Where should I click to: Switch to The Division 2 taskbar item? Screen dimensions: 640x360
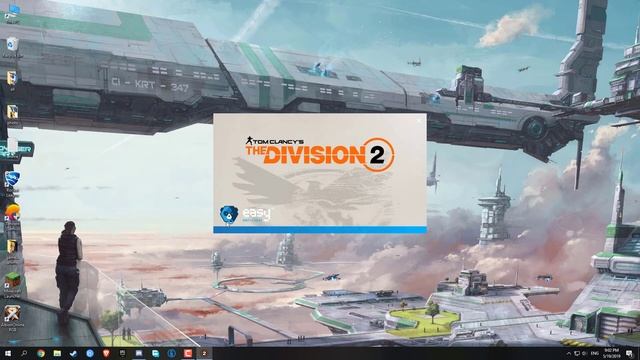point(204,353)
